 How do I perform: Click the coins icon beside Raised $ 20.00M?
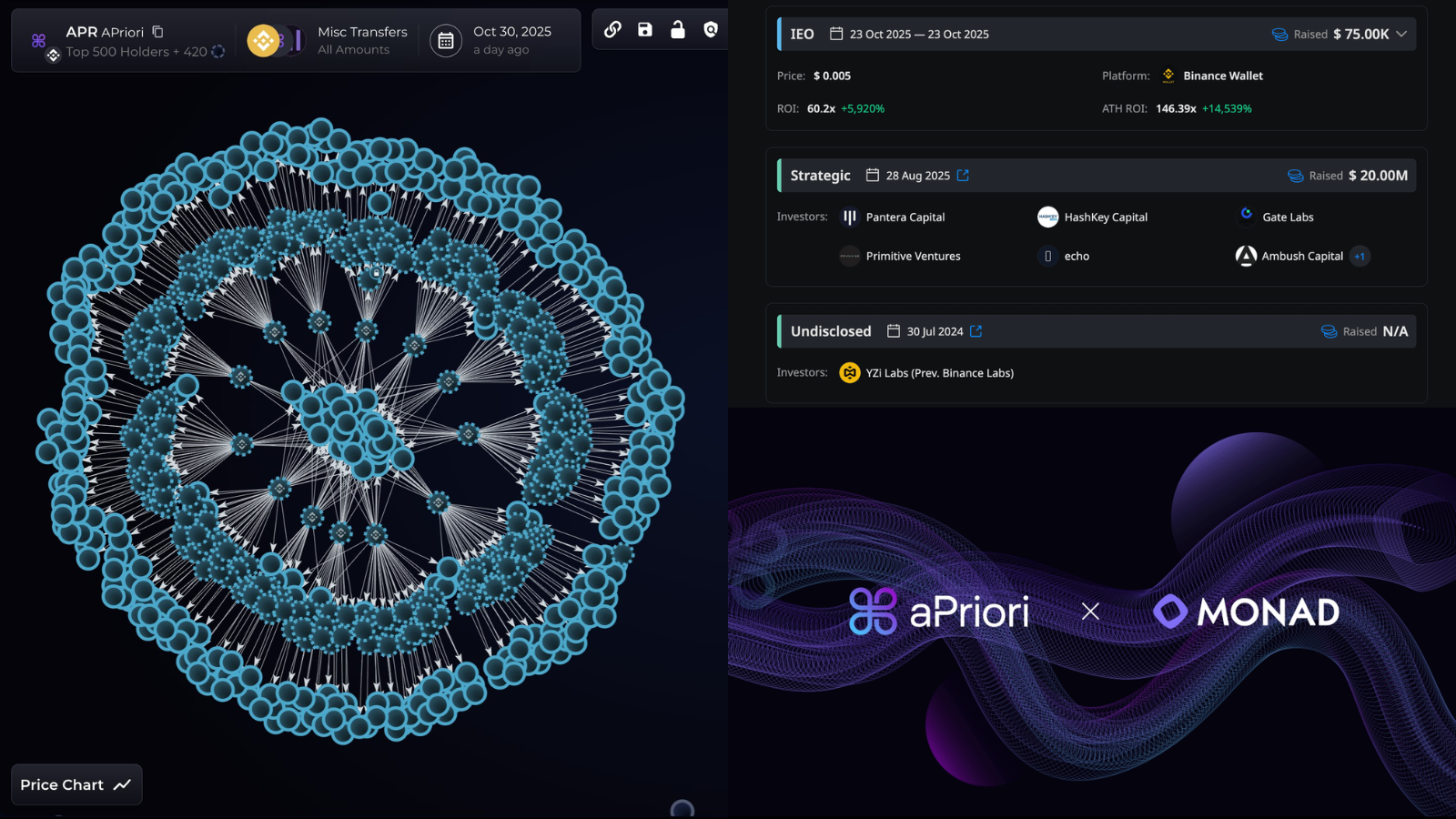(1295, 176)
